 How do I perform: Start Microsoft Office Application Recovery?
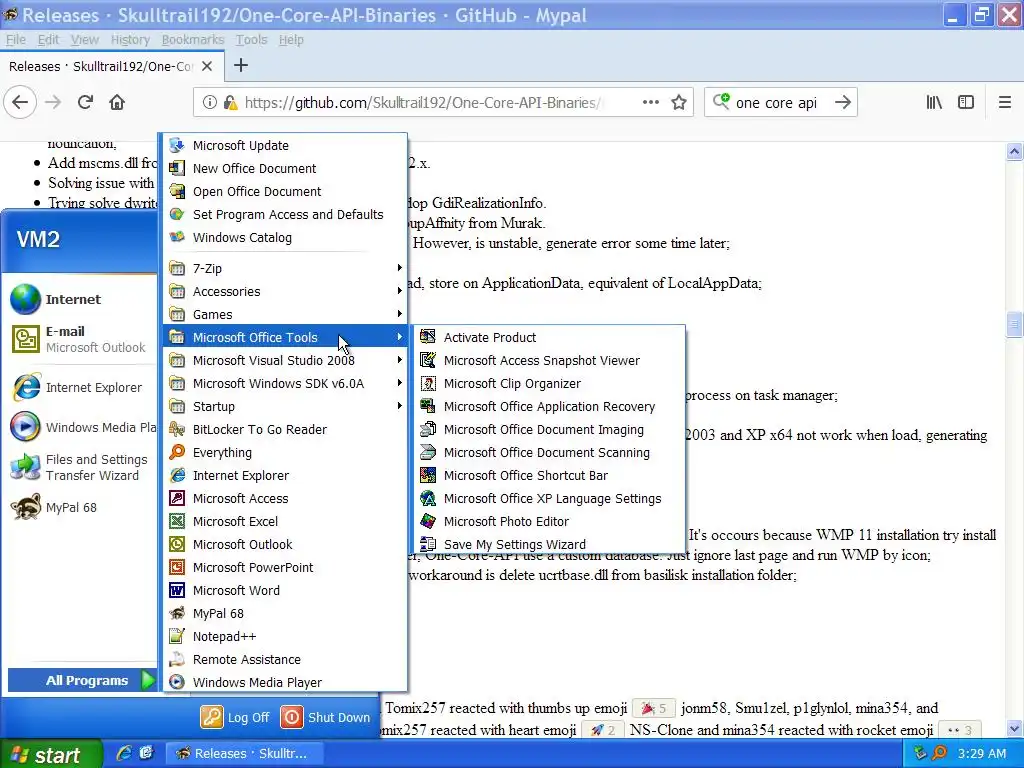tap(549, 406)
